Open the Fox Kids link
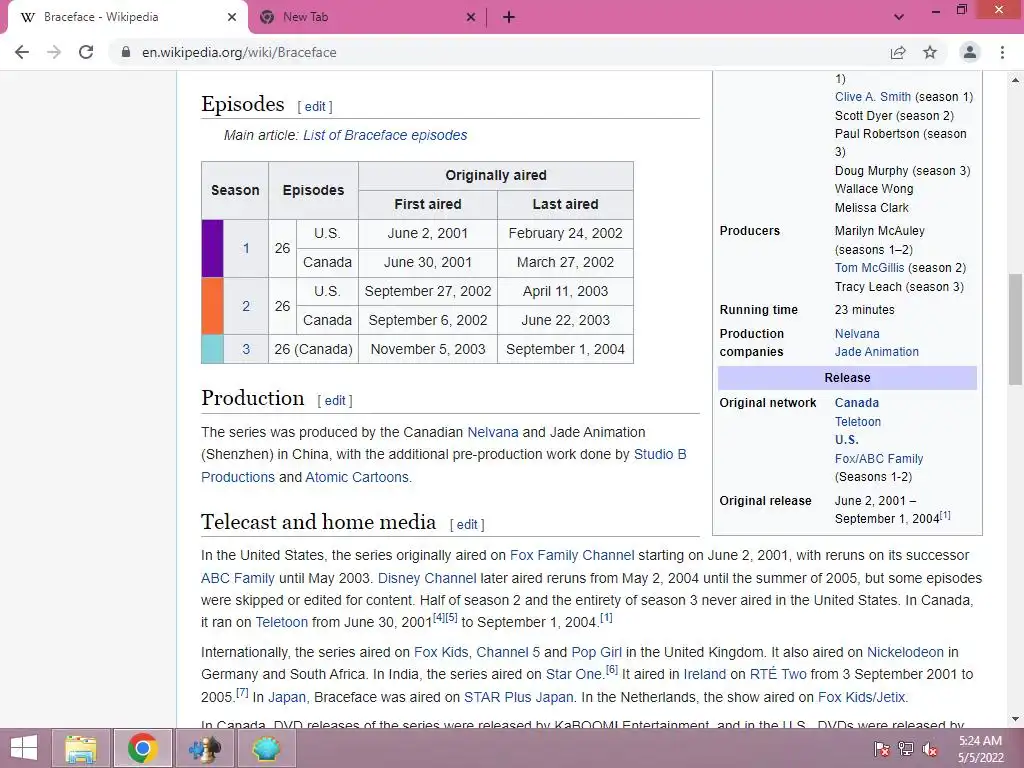Image resolution: width=1024 pixels, height=768 pixels. 441,652
